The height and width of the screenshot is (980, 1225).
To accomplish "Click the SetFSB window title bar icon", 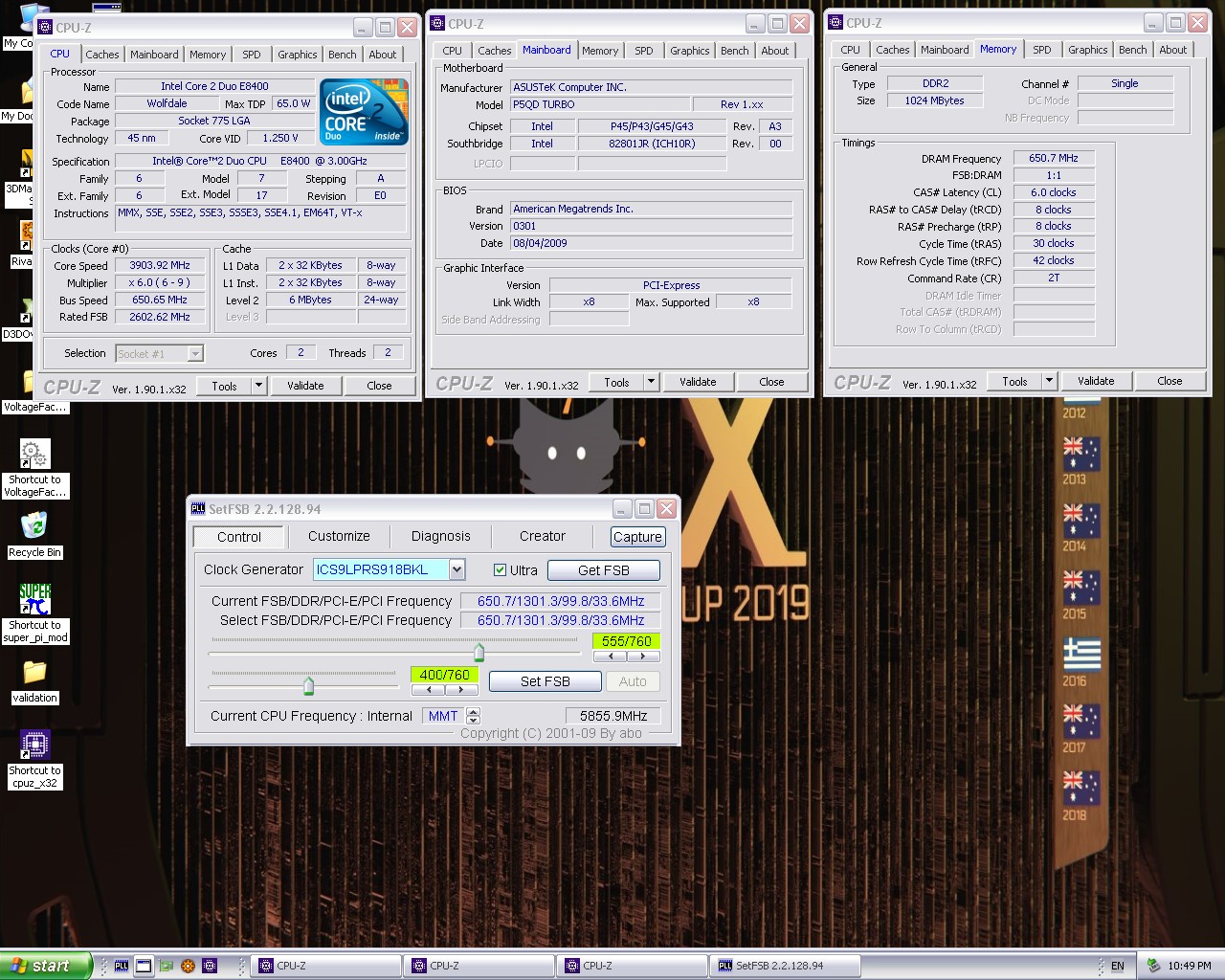I will tap(198, 509).
